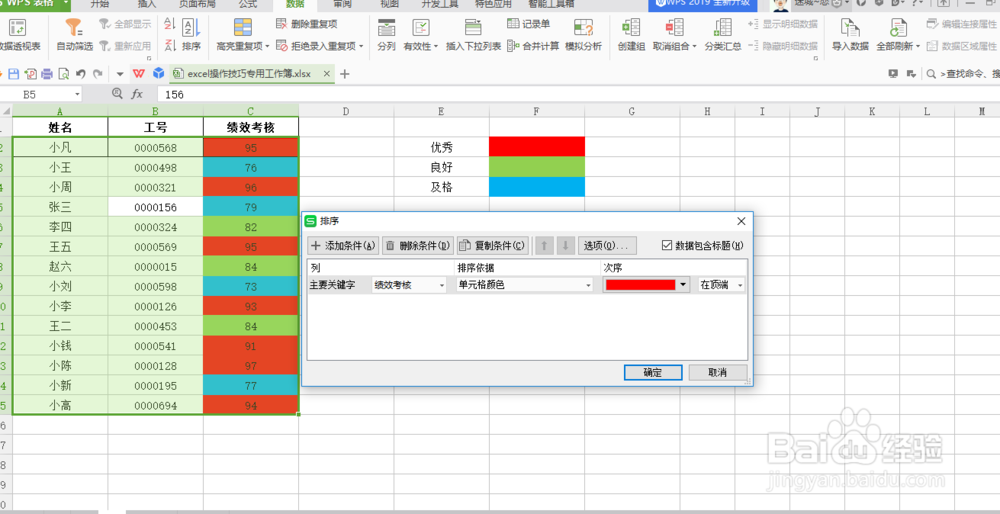1000x514 pixels.
Task: Select column D header
Action: coord(346,111)
